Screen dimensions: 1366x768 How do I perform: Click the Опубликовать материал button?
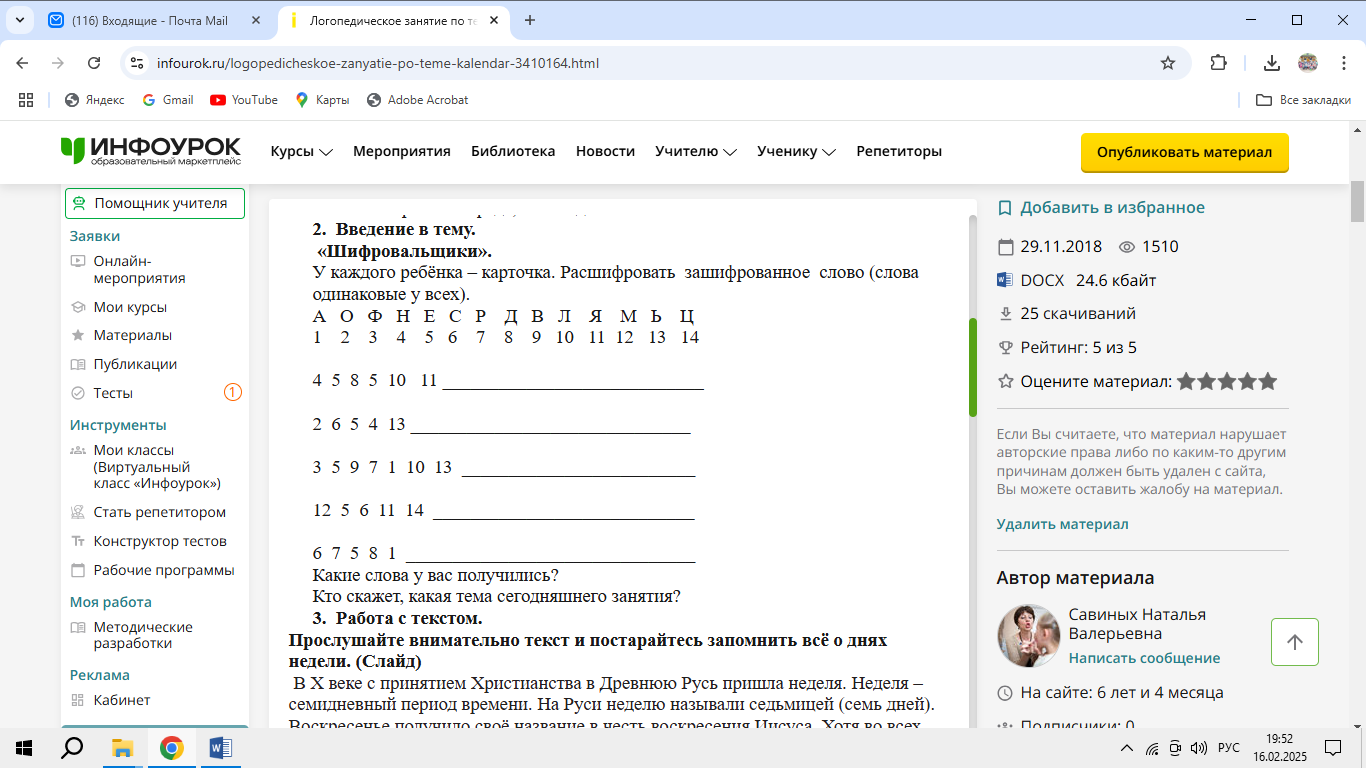pyautogui.click(x=1185, y=153)
